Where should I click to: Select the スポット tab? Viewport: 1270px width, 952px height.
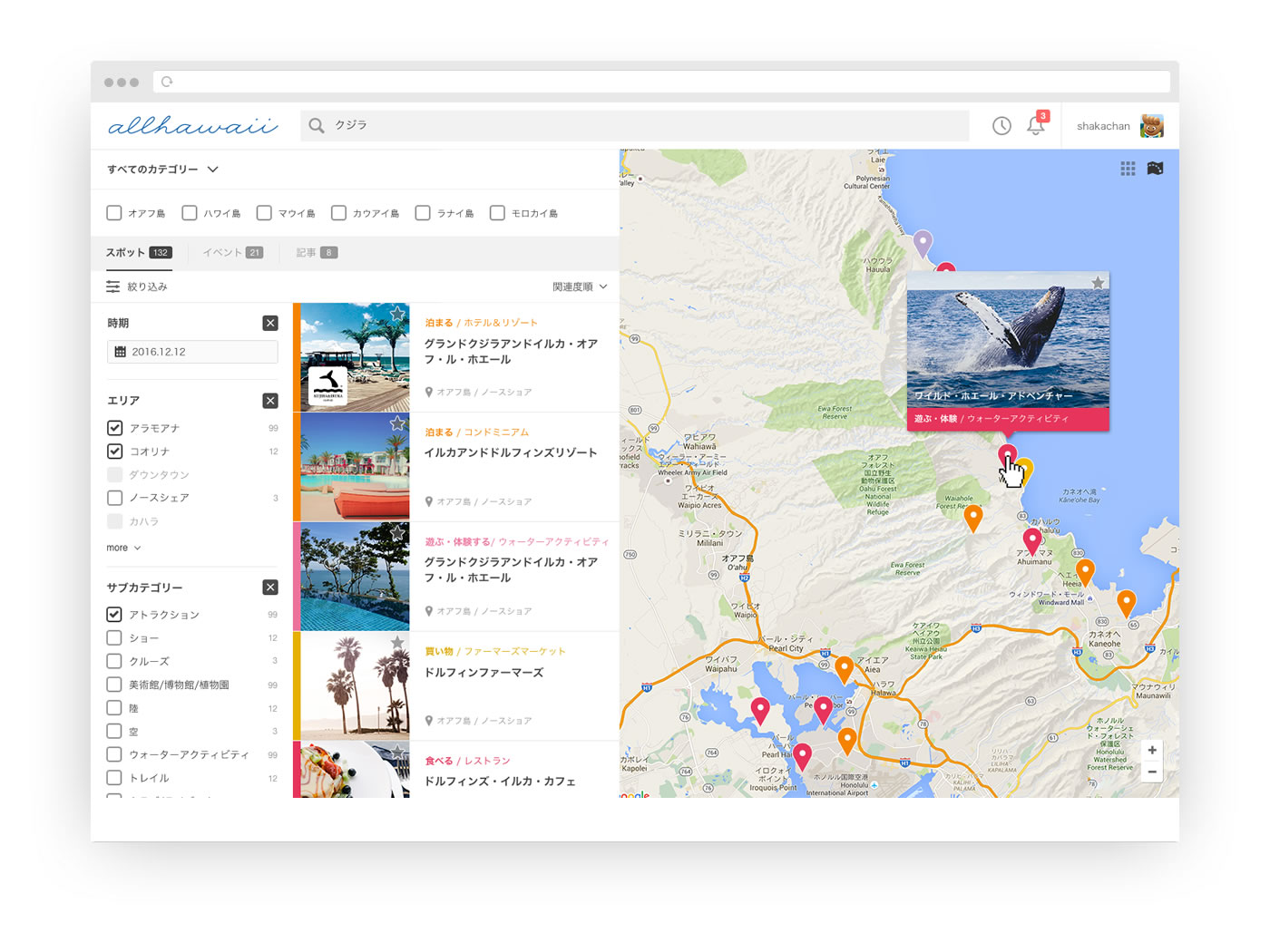point(139,253)
